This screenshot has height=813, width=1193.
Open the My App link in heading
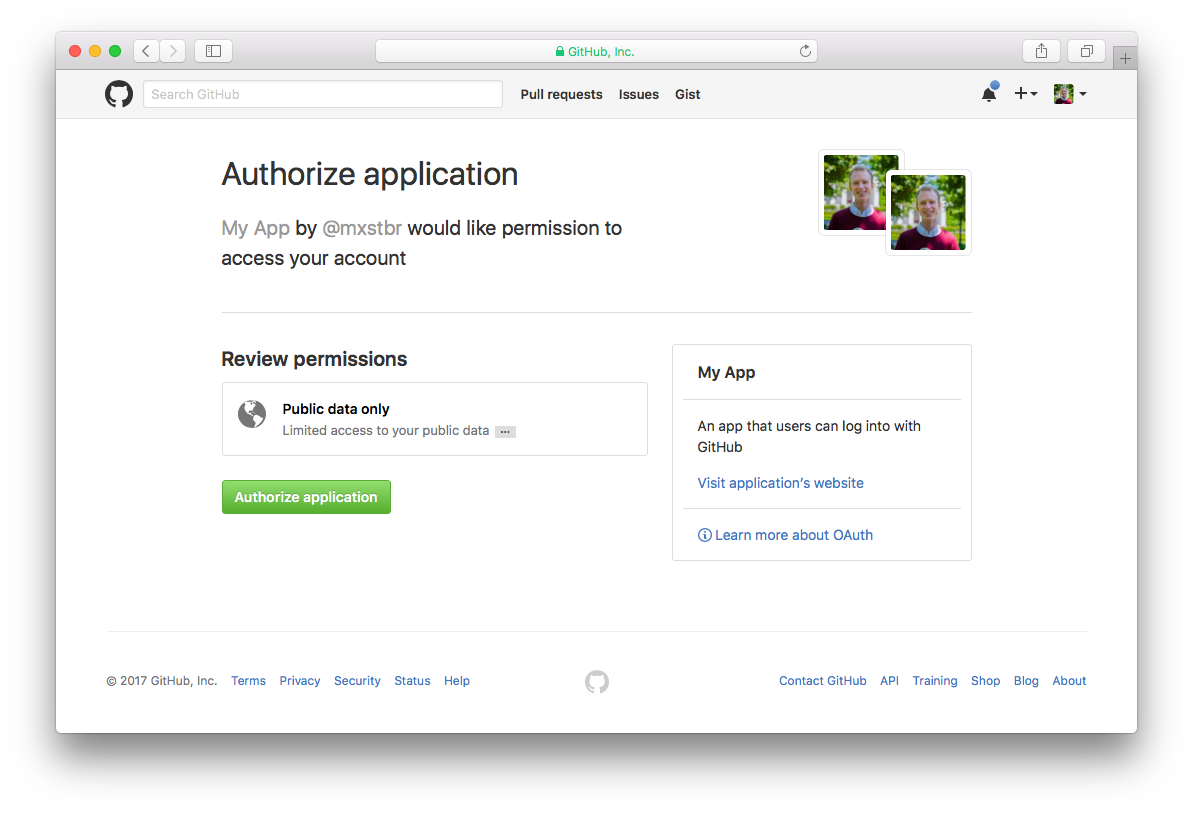[256, 228]
